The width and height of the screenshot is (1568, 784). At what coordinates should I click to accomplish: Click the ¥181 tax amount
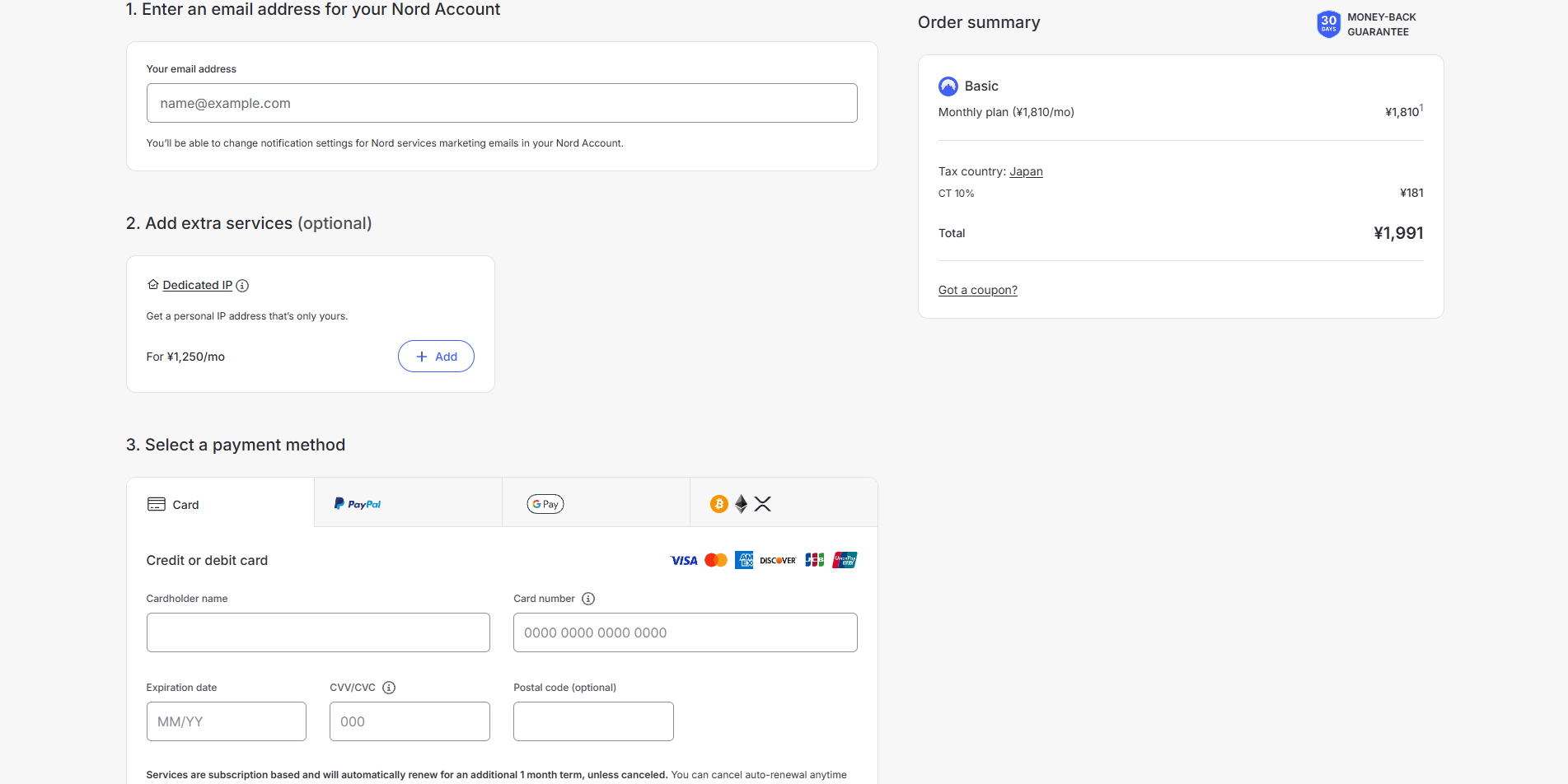pos(1411,193)
